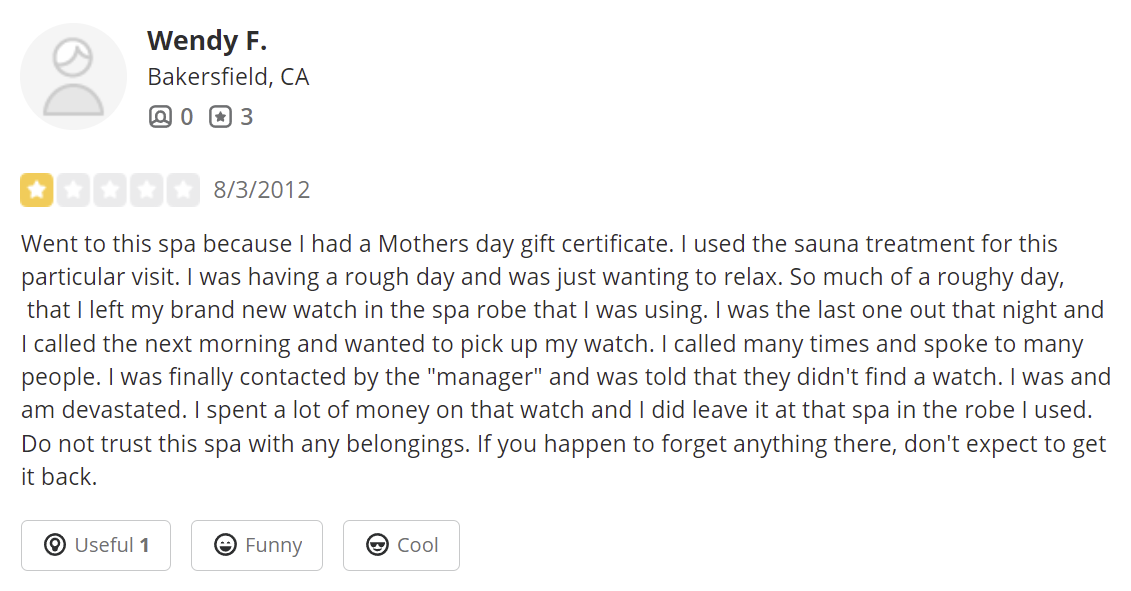
Task: Click the reviews count star icon
Action: coord(220,117)
